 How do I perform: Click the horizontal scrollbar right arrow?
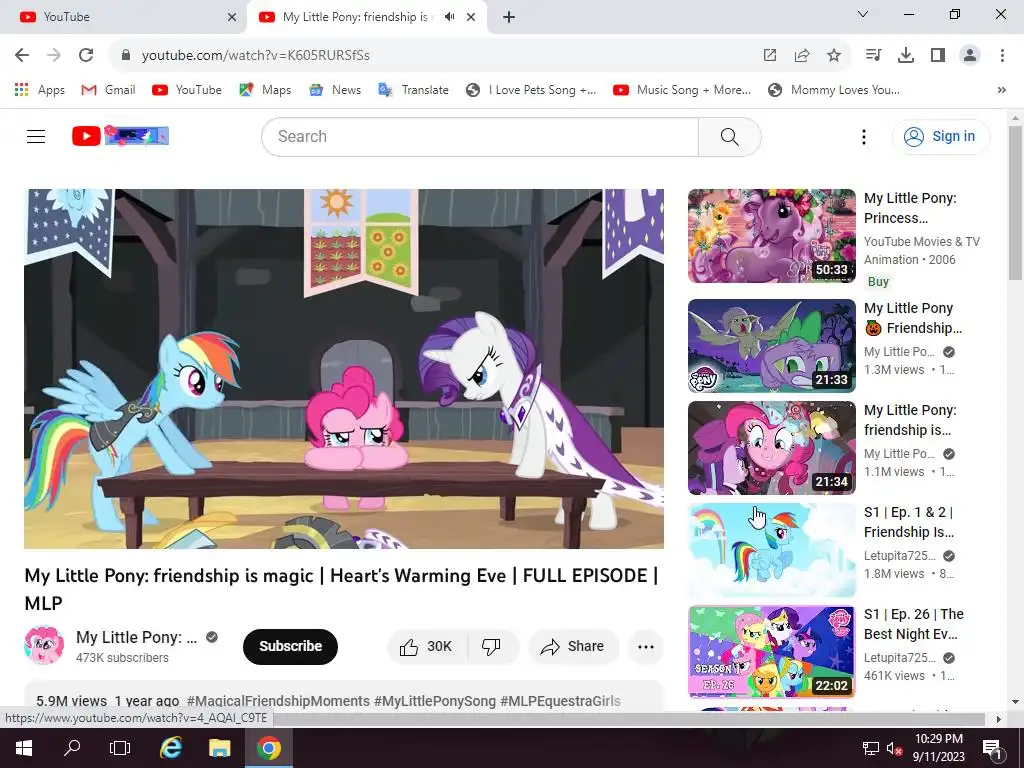pyautogui.click(x=998, y=719)
